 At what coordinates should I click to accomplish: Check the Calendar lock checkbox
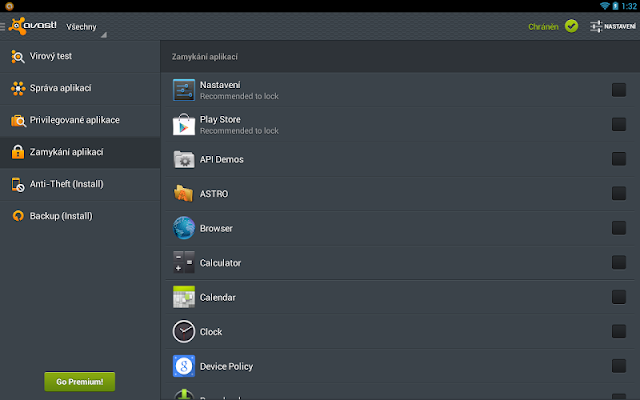(x=619, y=297)
